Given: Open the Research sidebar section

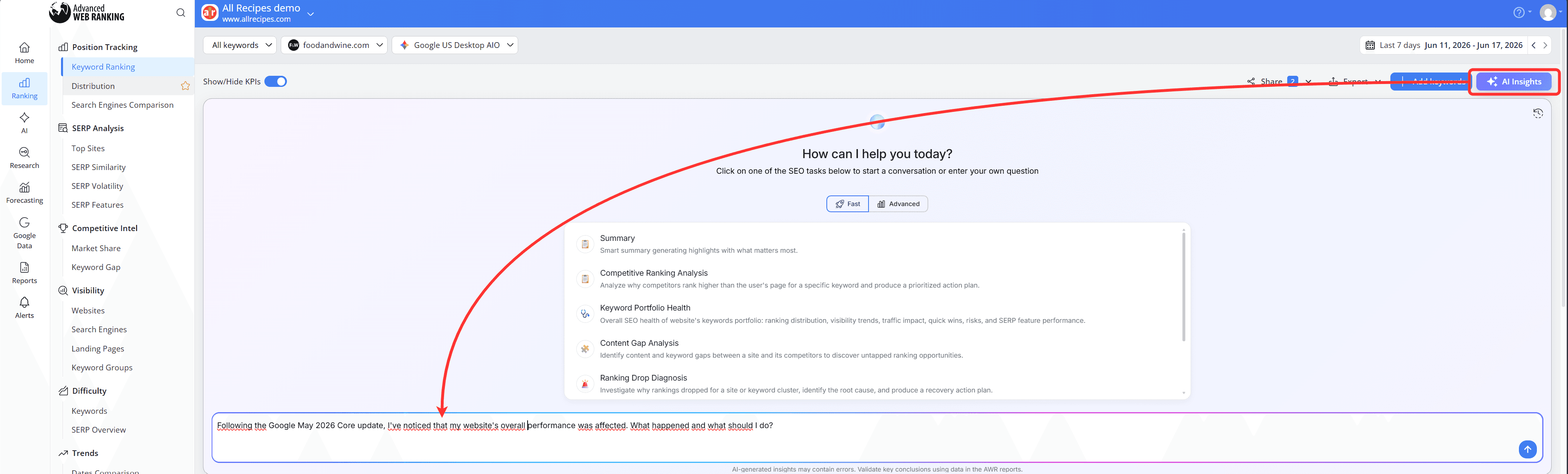Looking at the screenshot, I should point(24,158).
